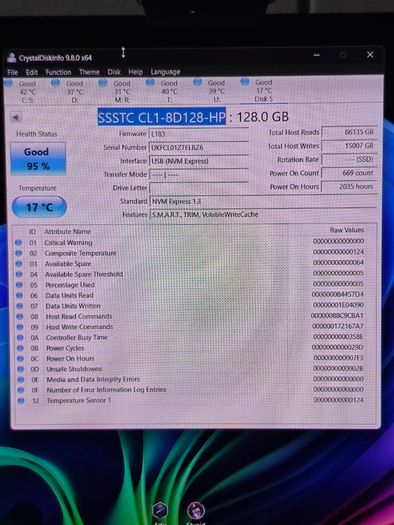Click the left hexagon desktop shortcut icon
Image resolution: width=394 pixels, height=525 pixels.
(160, 511)
